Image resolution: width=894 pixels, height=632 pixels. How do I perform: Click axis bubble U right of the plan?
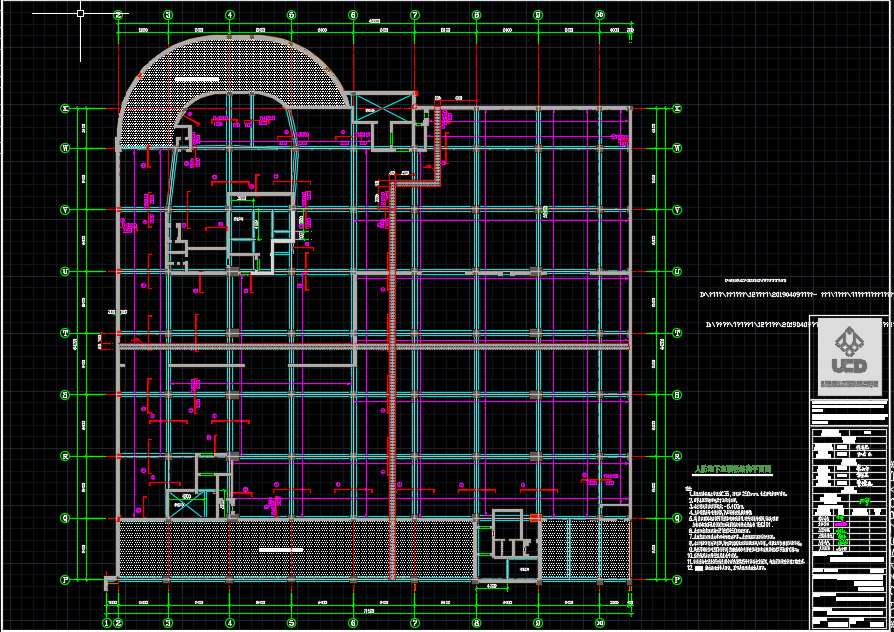pos(677,272)
